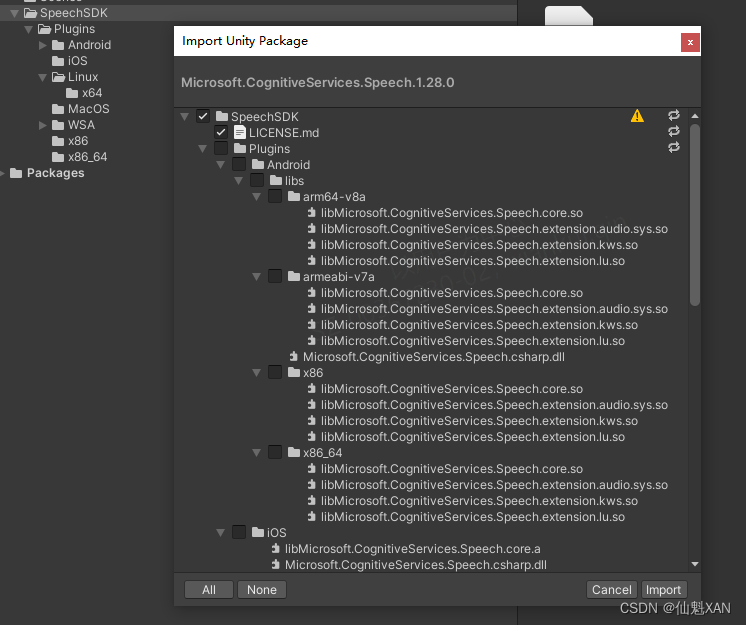Check the libs folder checkbox
Screen dimensions: 746x625
click(257, 180)
